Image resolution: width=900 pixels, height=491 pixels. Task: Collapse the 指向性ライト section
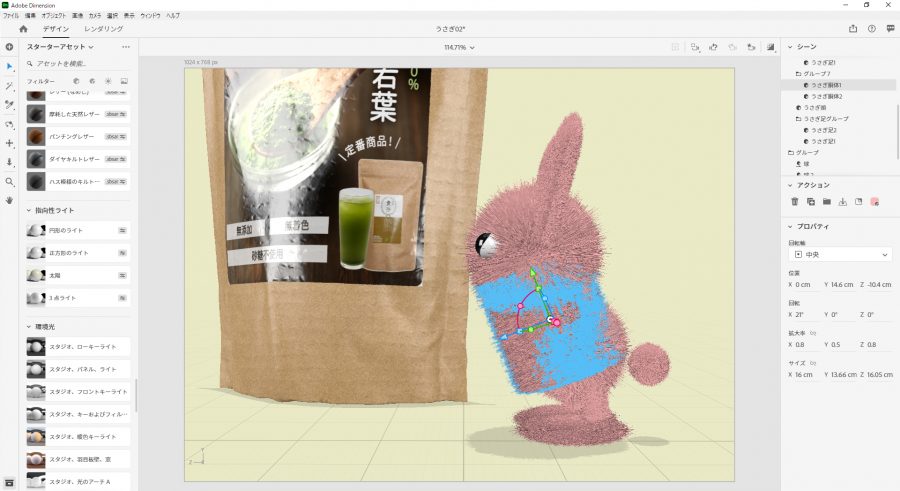(28, 211)
